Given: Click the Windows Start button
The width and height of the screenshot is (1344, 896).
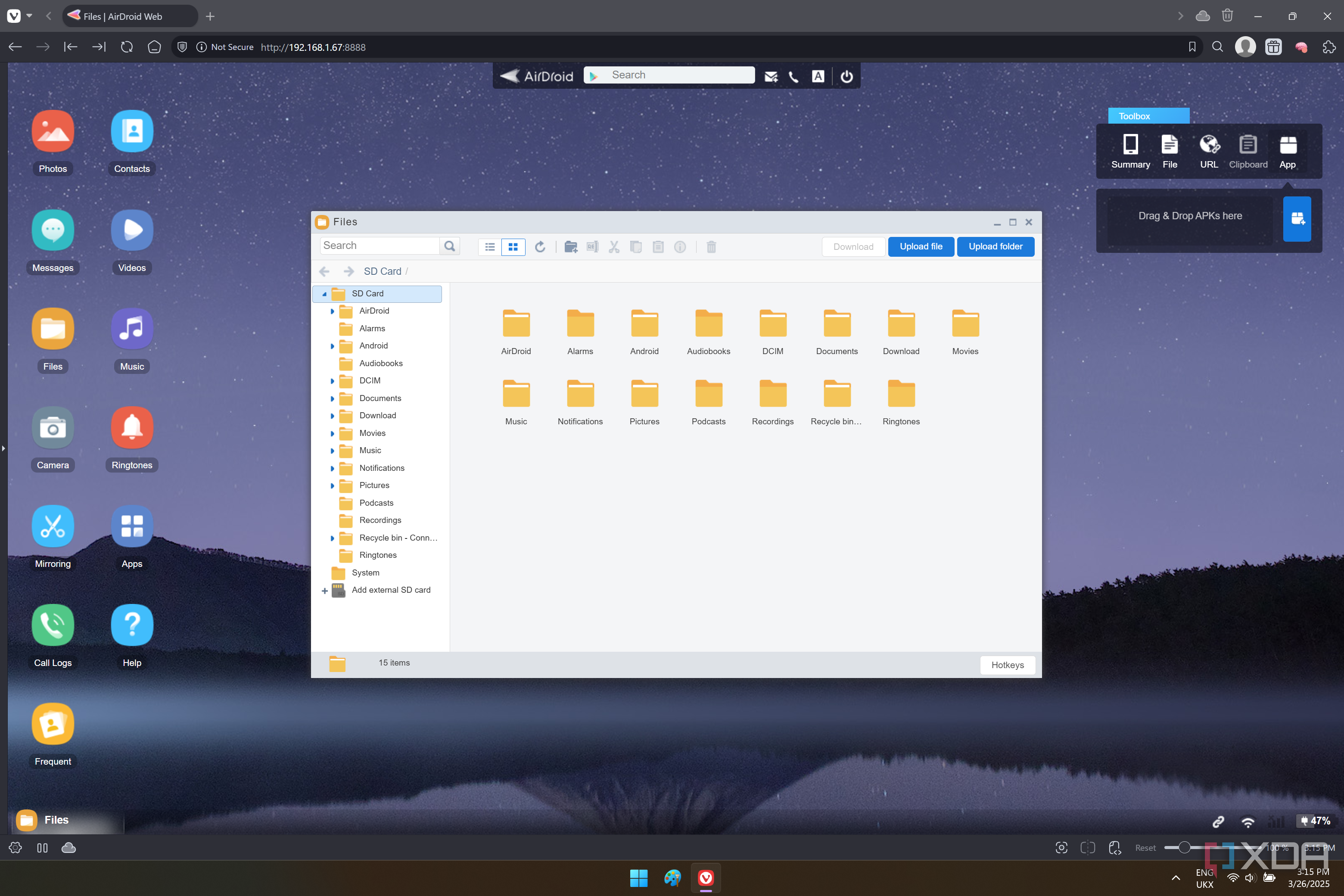Looking at the screenshot, I should click(x=638, y=878).
